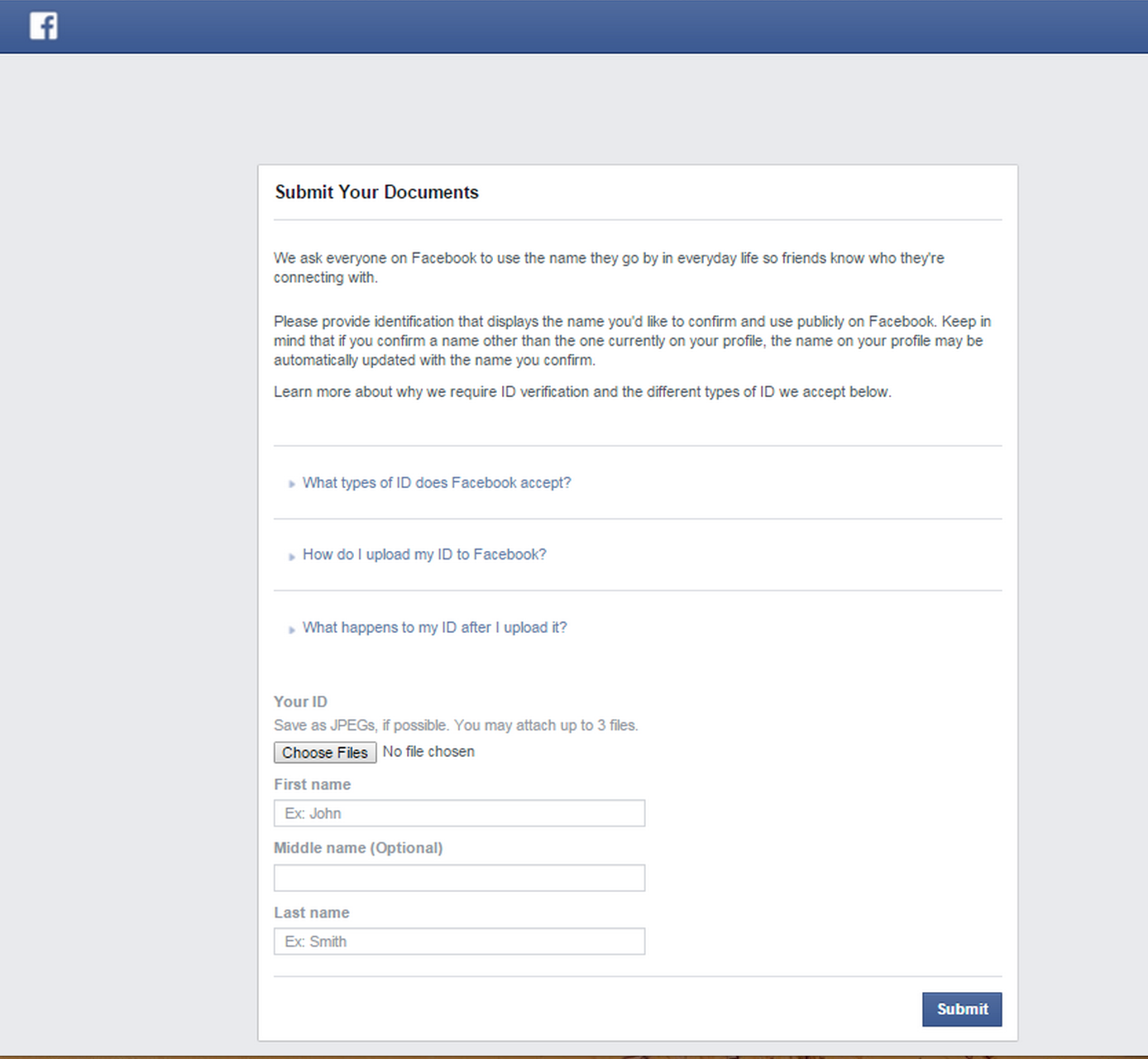Expand arrow beside 'What happens to my ID'
Screen dimensions: 1148x1059
point(291,629)
